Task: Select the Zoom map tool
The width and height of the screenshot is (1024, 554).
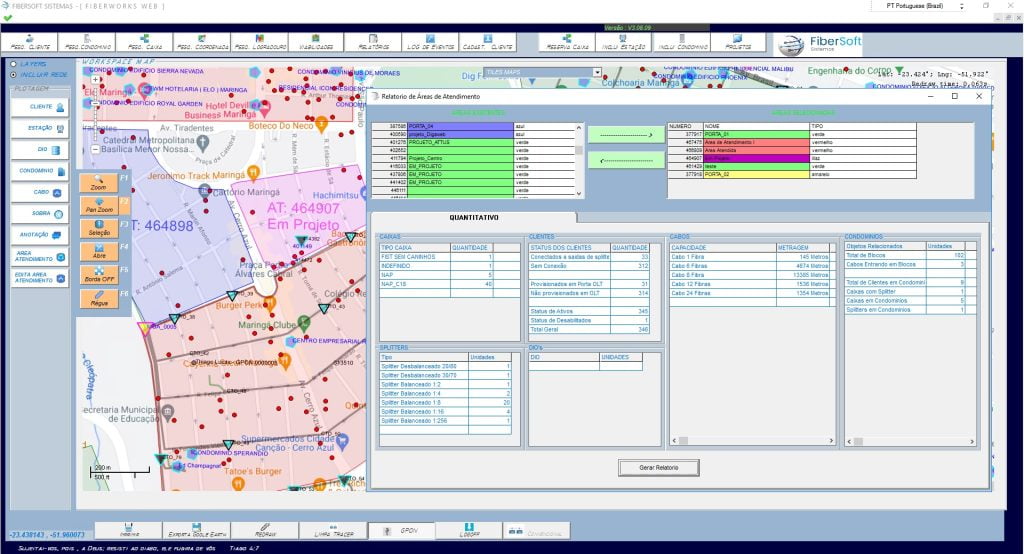Action: coord(98,182)
